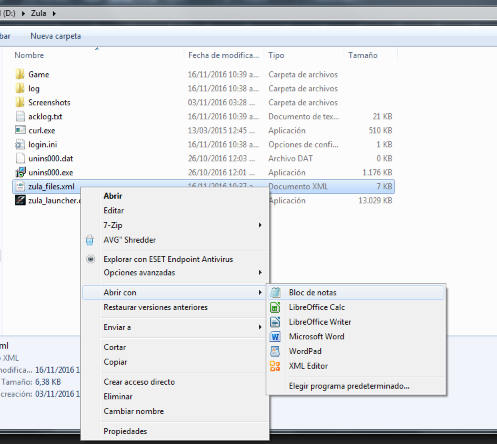Click the unins000.exe installer icon
Screen dimensions: 497x444
(20, 172)
